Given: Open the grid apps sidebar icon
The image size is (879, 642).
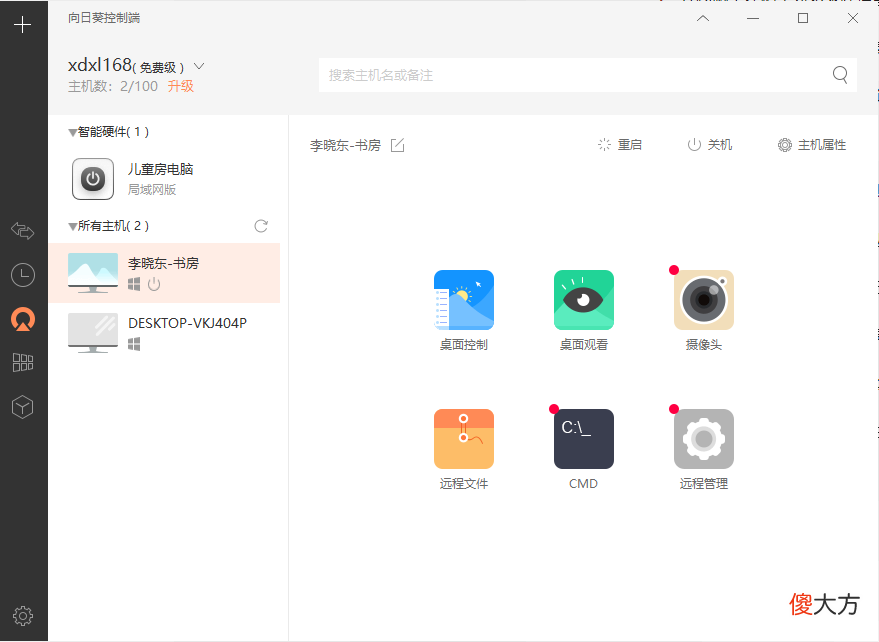Looking at the screenshot, I should pyautogui.click(x=23, y=363).
